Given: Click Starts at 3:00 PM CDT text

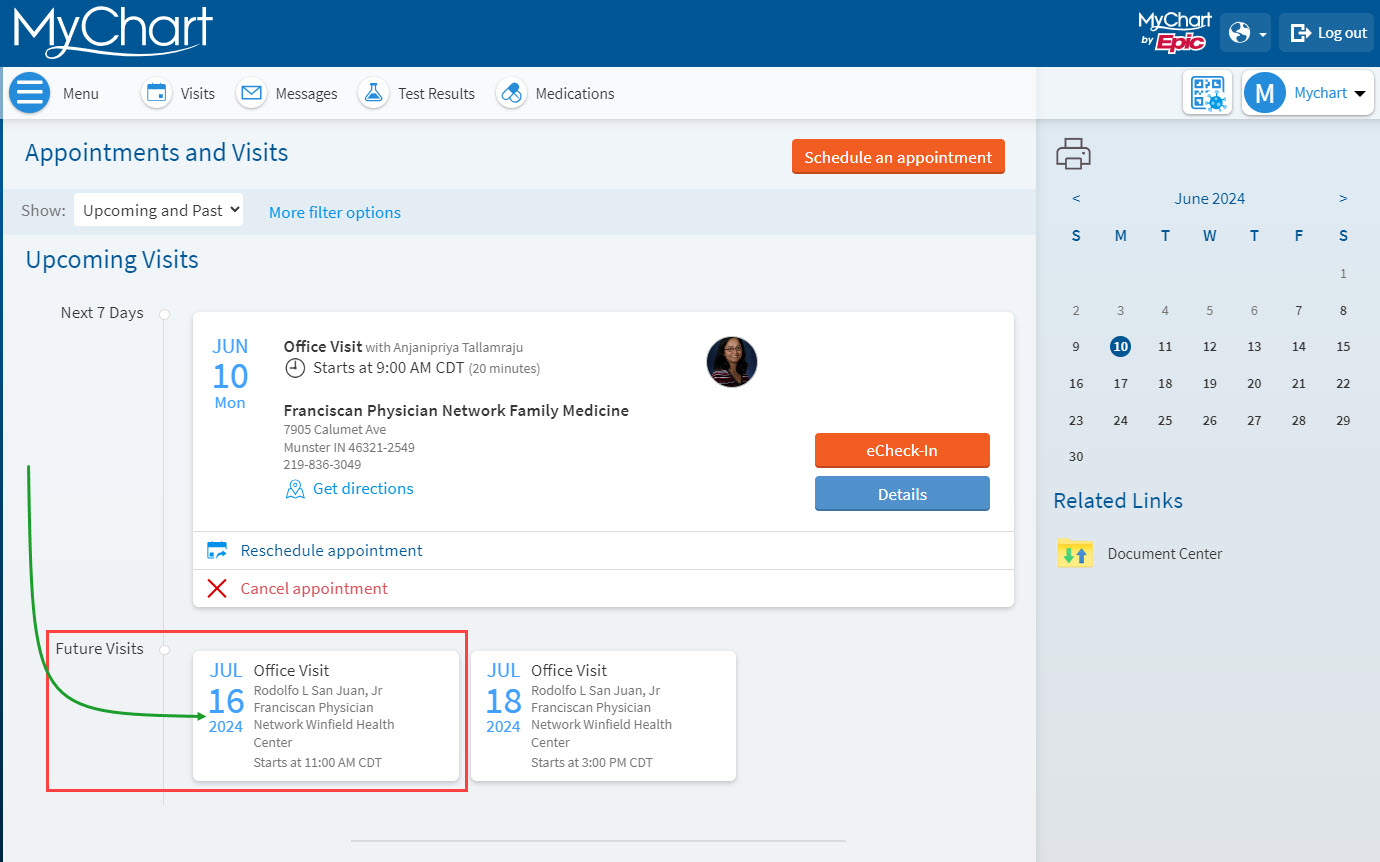Looking at the screenshot, I should [x=592, y=762].
